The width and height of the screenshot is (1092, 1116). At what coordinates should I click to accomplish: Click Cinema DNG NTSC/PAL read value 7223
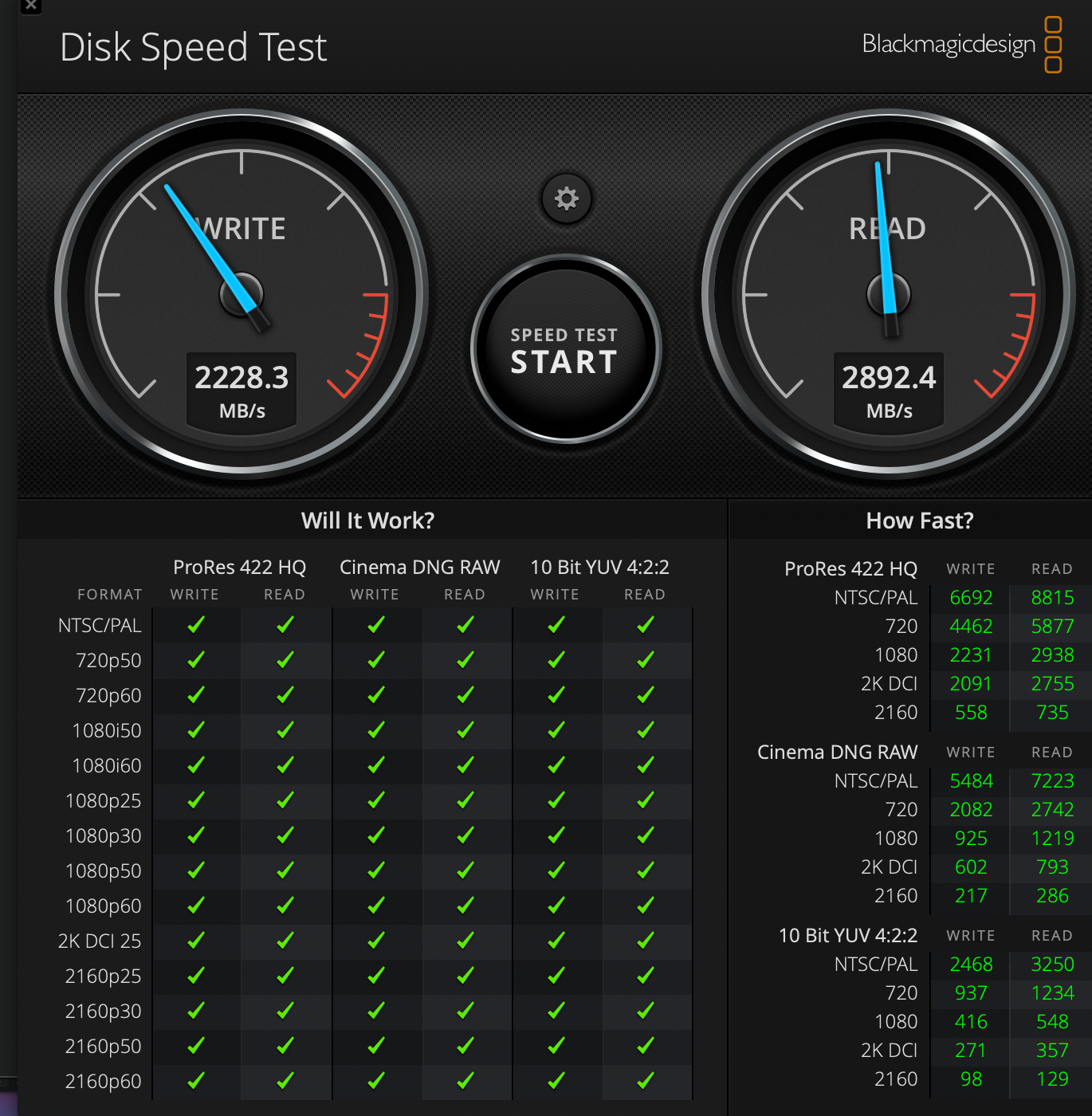pos(1053,781)
